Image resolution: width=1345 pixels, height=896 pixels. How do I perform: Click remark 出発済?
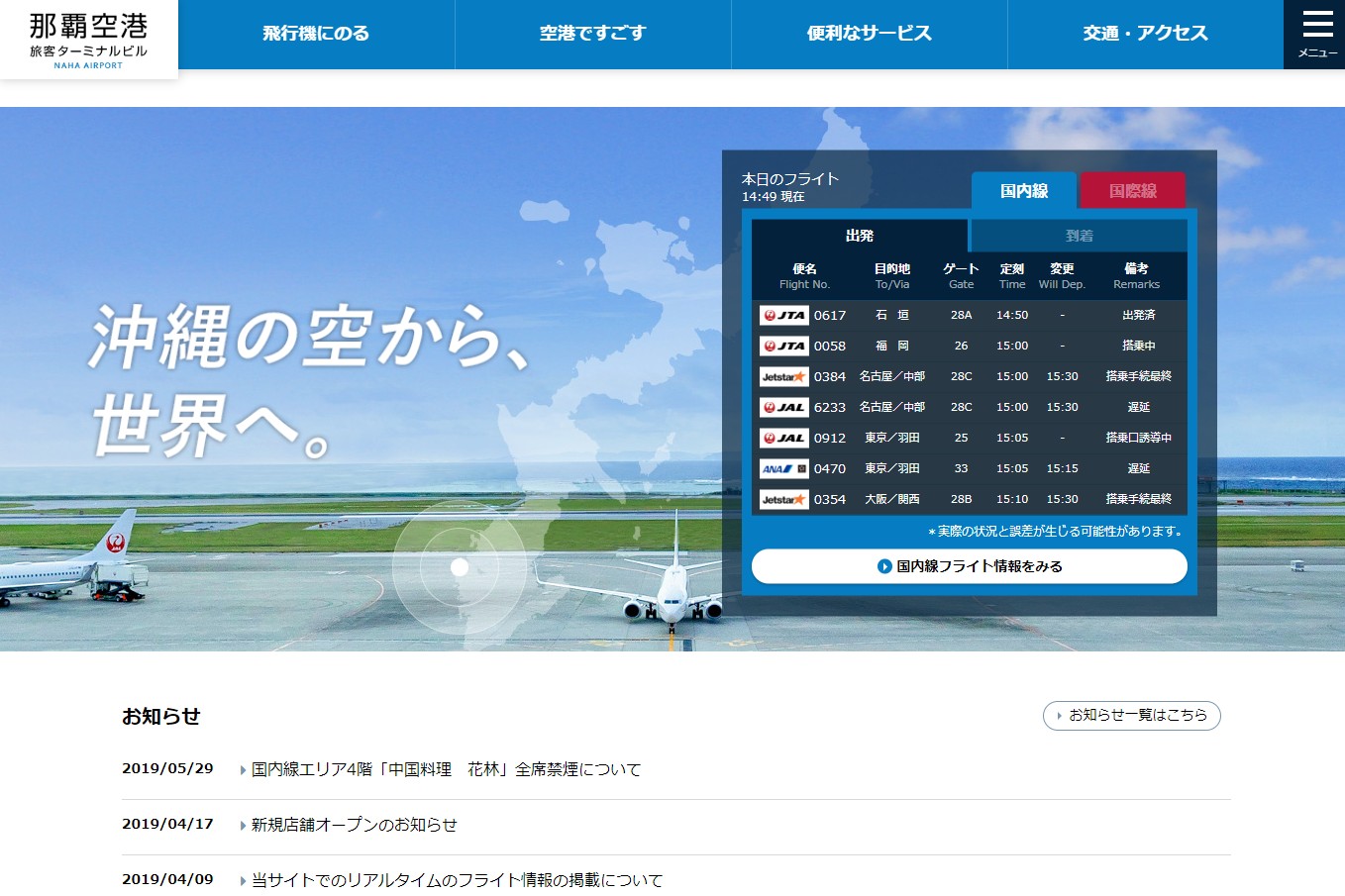[1138, 315]
